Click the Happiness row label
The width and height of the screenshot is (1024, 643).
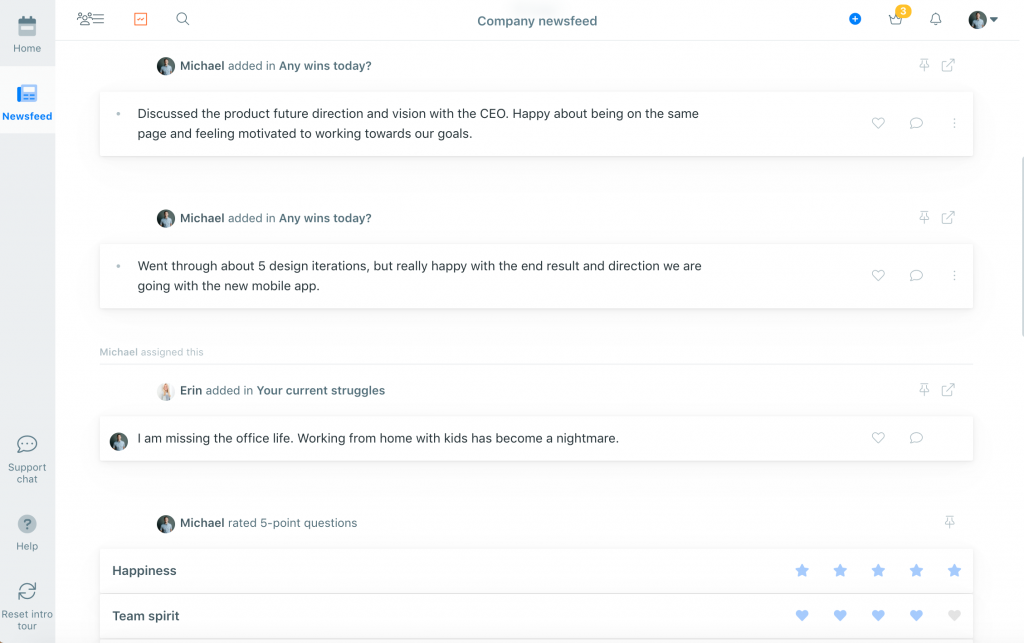coord(144,571)
